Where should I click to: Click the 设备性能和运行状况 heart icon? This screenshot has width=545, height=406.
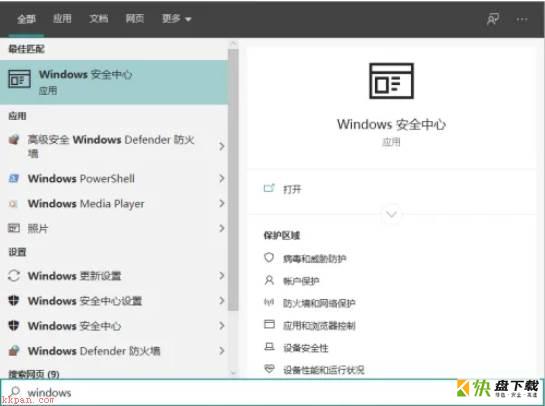click(269, 368)
